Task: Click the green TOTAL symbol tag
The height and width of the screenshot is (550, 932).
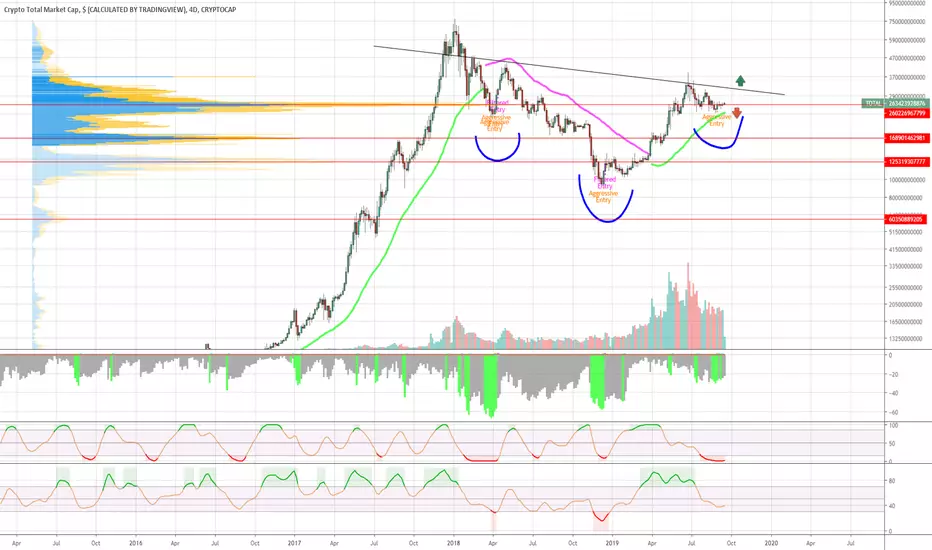Action: [x=873, y=103]
